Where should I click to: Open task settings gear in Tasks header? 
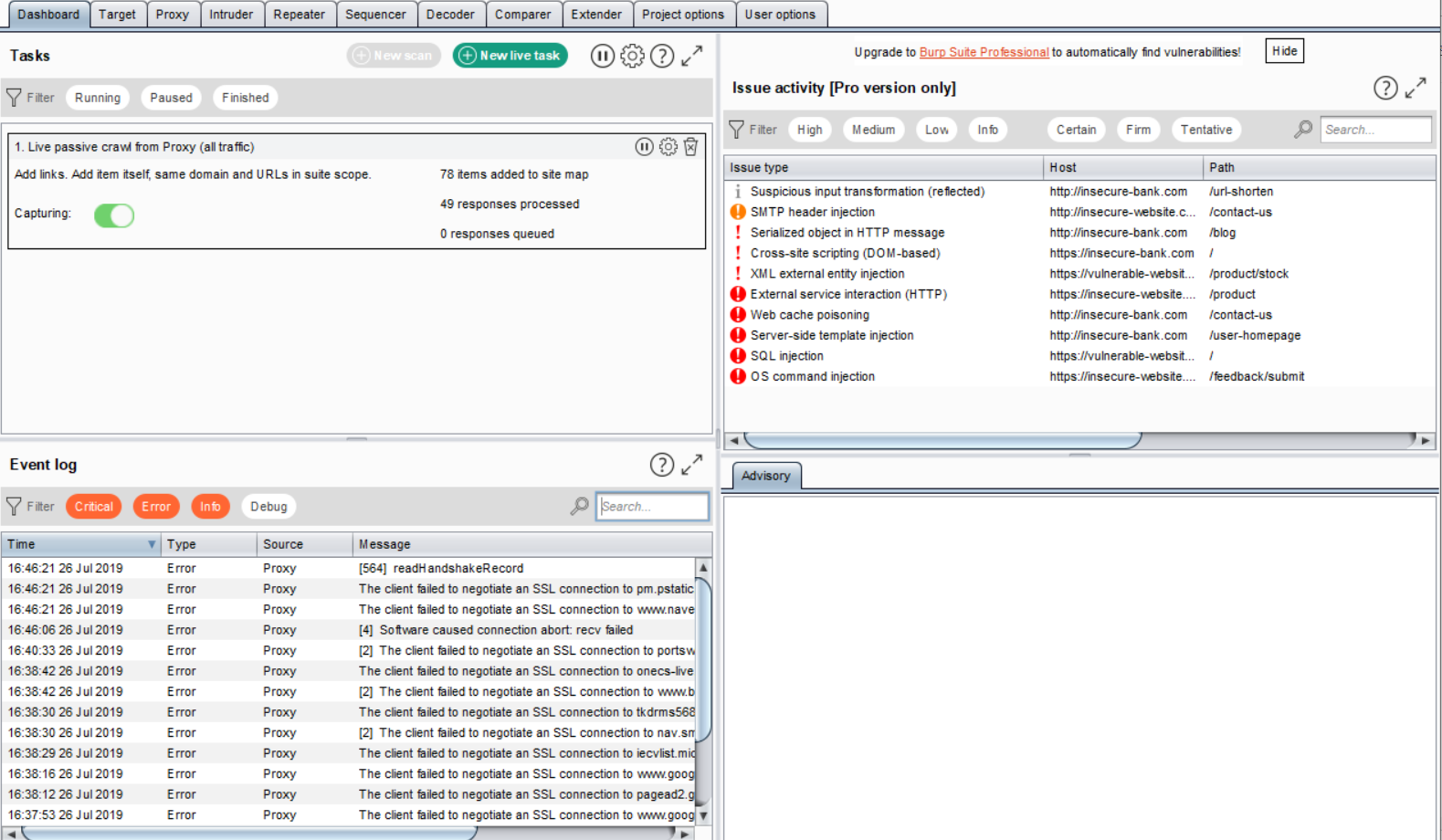coord(632,56)
